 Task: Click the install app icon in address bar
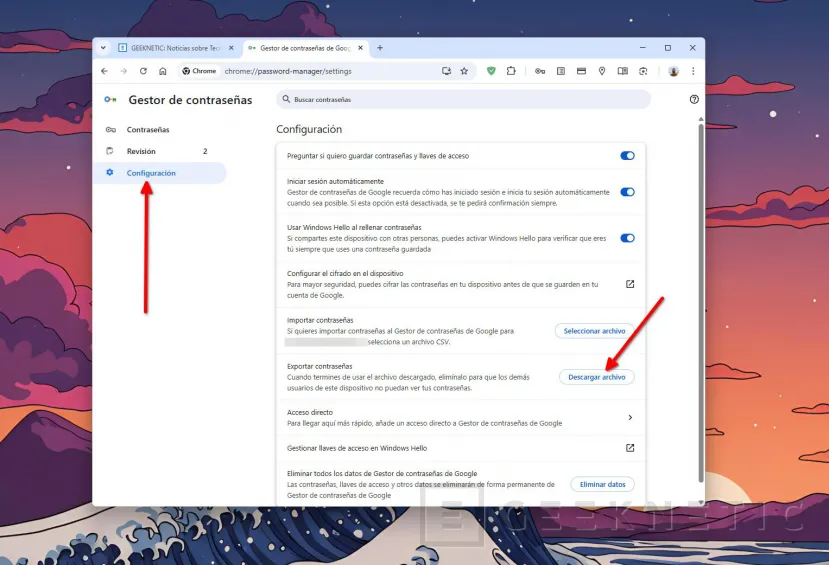(x=446, y=71)
